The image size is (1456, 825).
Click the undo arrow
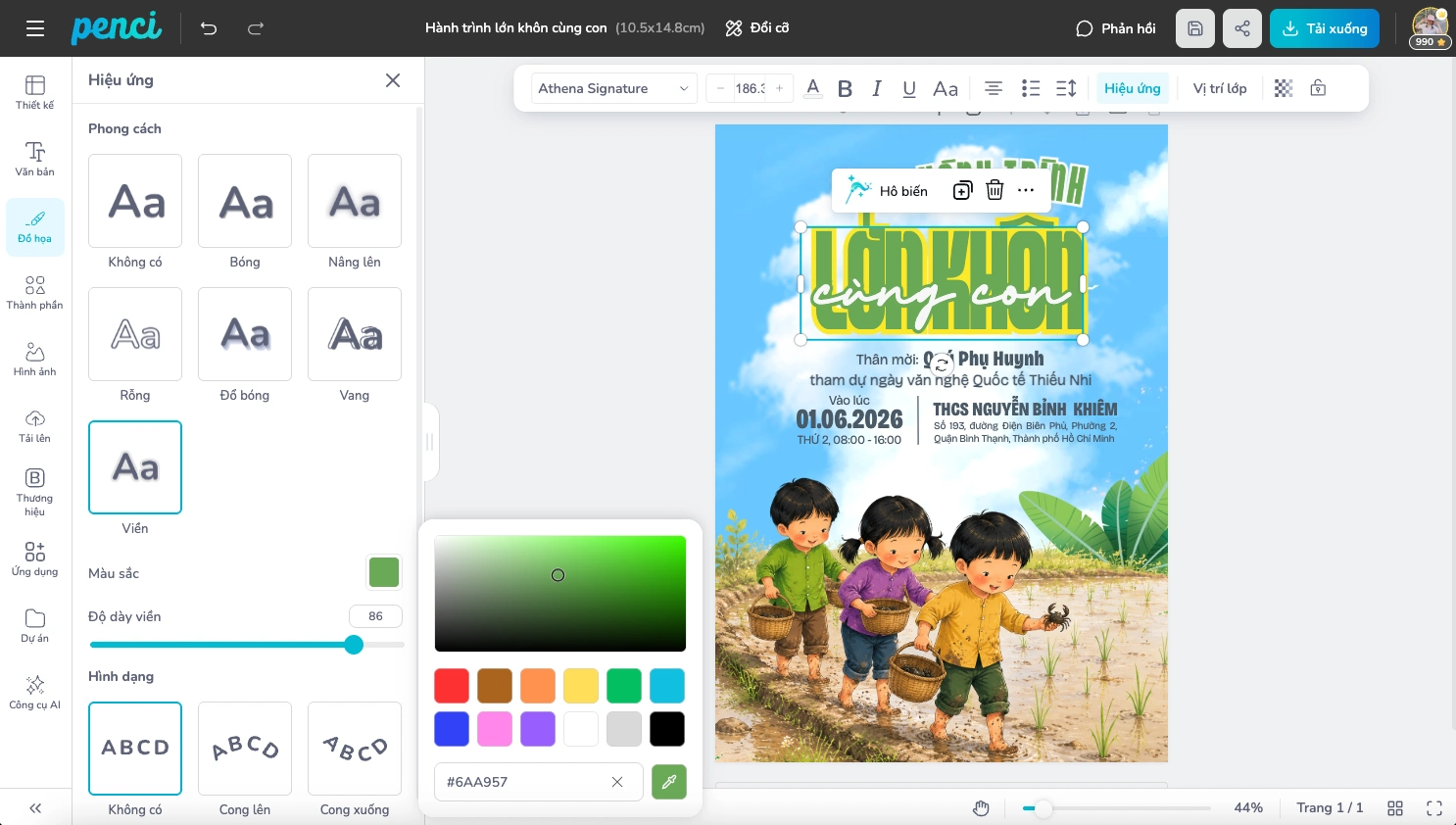209,28
